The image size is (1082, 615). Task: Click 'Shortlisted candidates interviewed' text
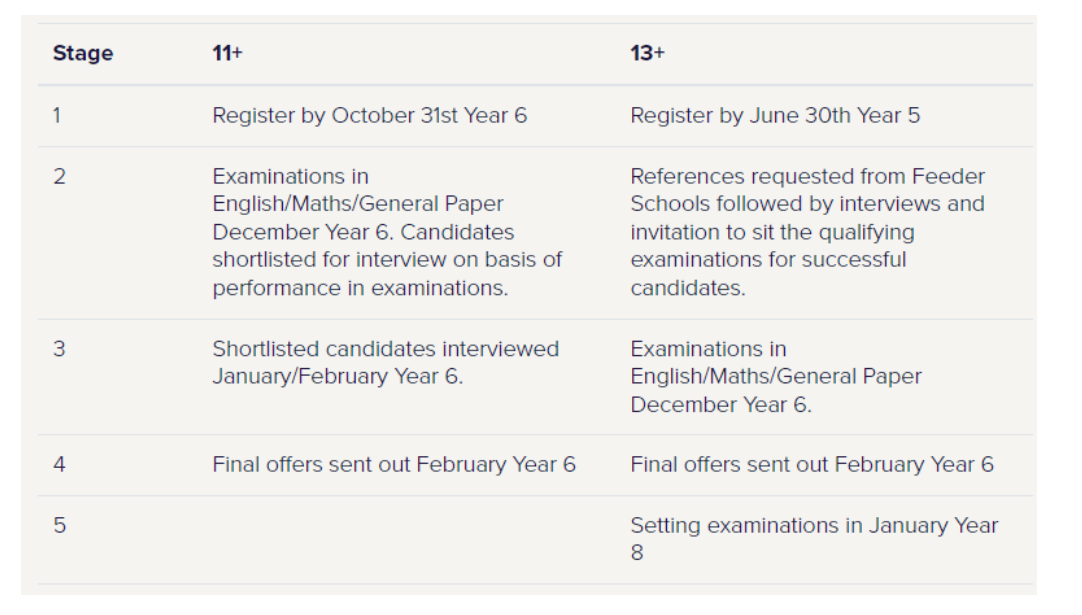(x=385, y=349)
